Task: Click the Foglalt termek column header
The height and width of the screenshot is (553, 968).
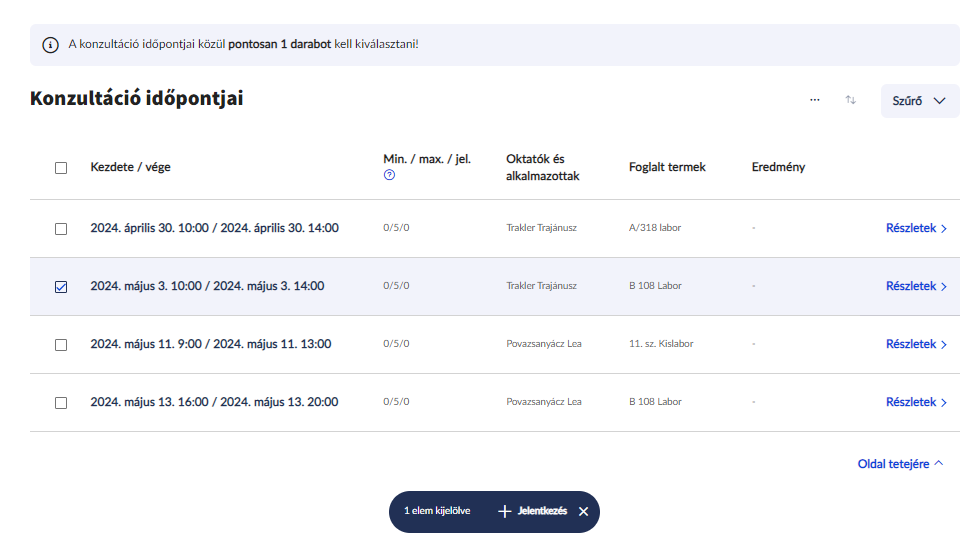Action: pos(667,167)
